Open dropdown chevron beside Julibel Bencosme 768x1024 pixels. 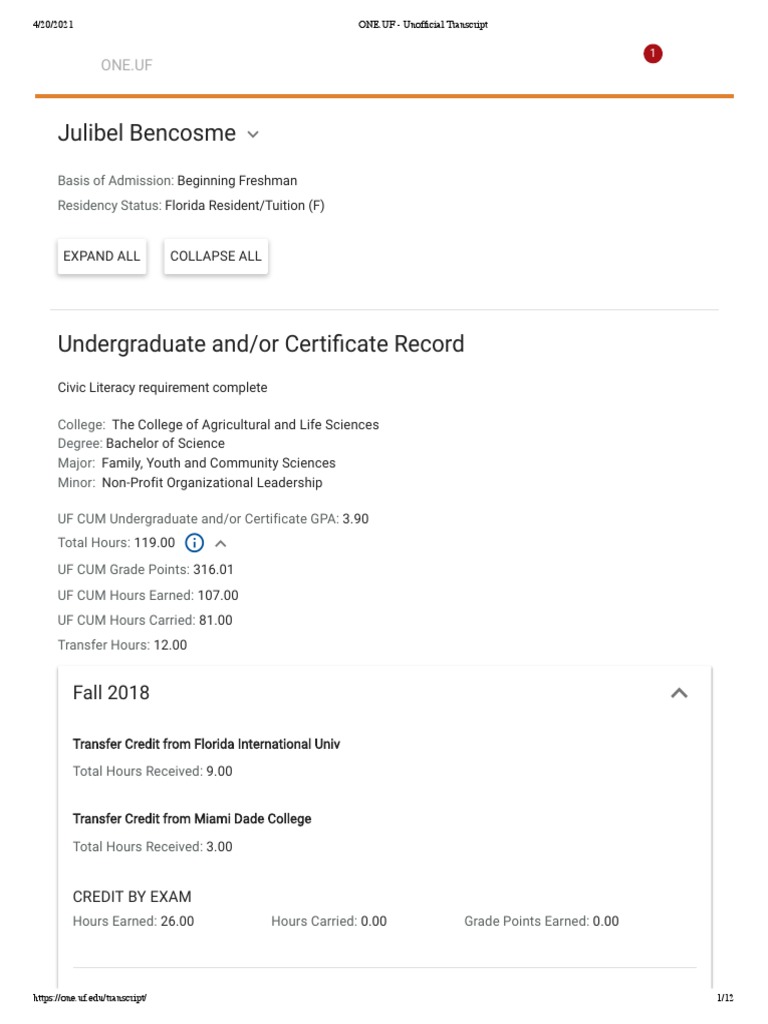point(253,134)
